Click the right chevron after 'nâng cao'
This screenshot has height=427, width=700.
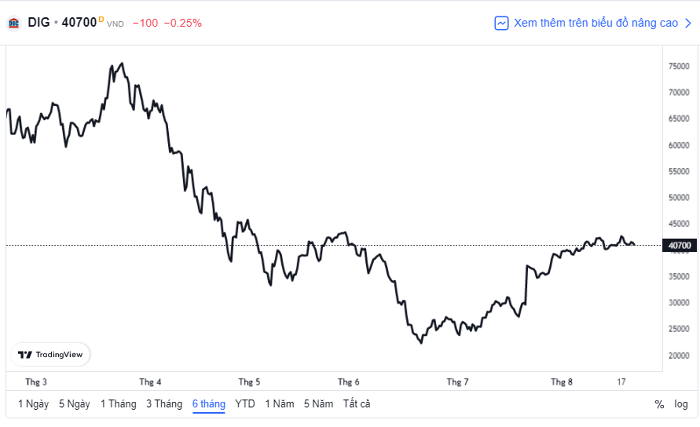[x=688, y=23]
